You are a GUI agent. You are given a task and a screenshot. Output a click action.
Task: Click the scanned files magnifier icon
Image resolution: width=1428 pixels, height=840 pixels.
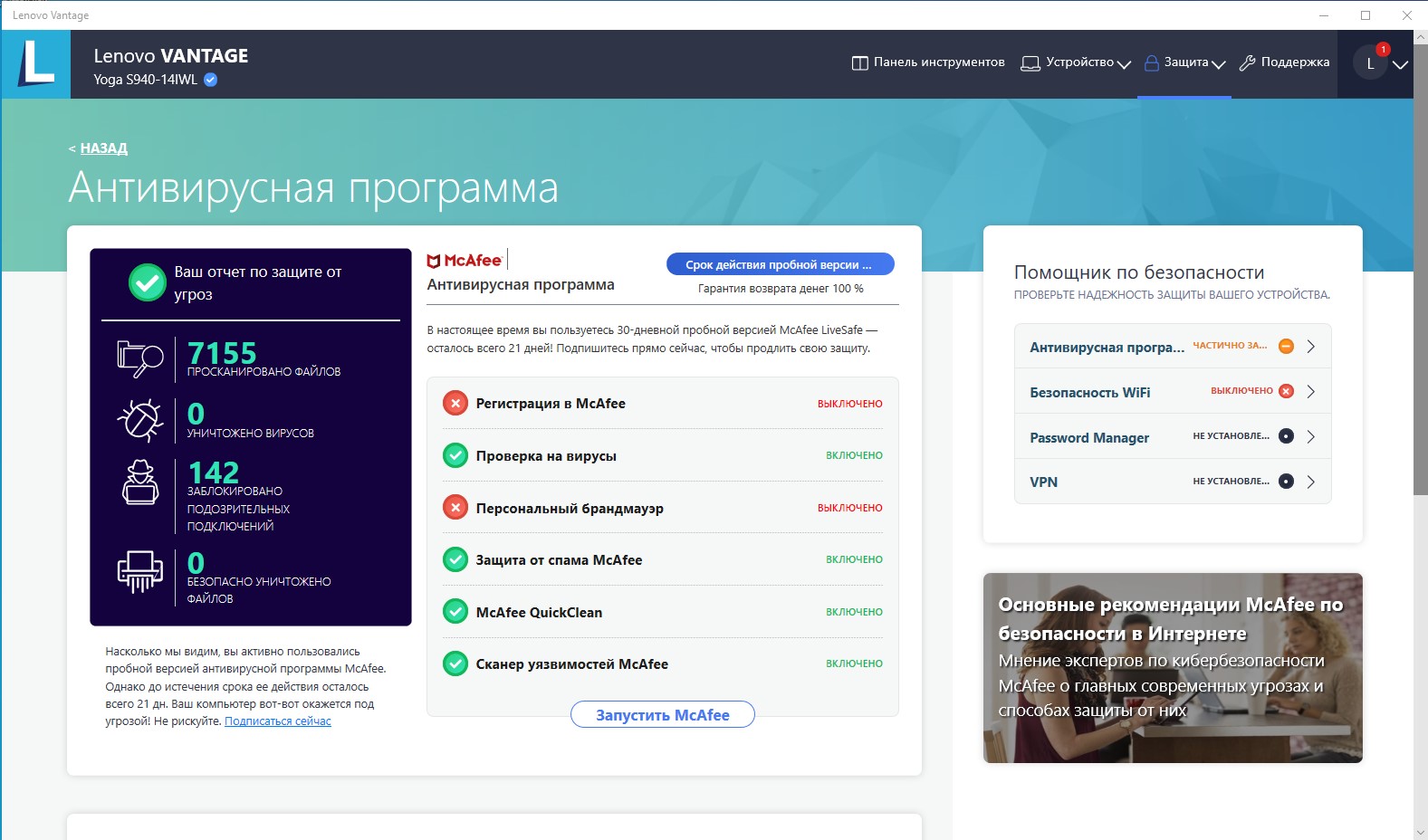point(139,358)
